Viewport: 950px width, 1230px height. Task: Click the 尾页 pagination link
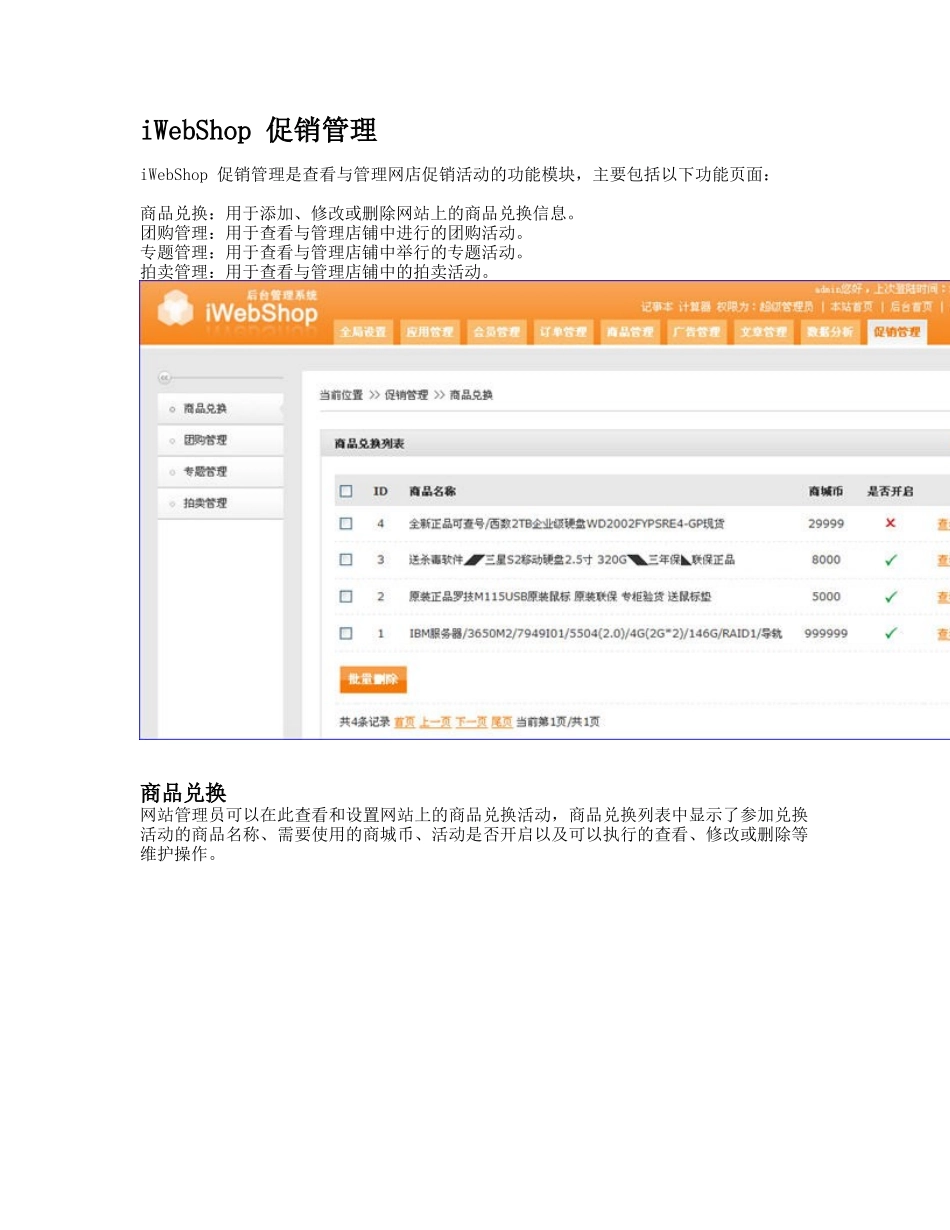502,722
